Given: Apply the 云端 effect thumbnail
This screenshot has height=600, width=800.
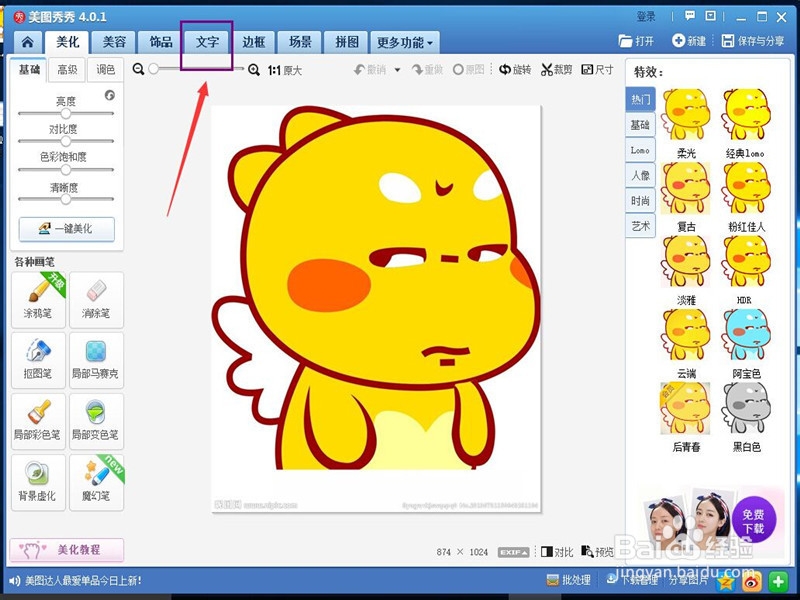Looking at the screenshot, I should point(685,335).
